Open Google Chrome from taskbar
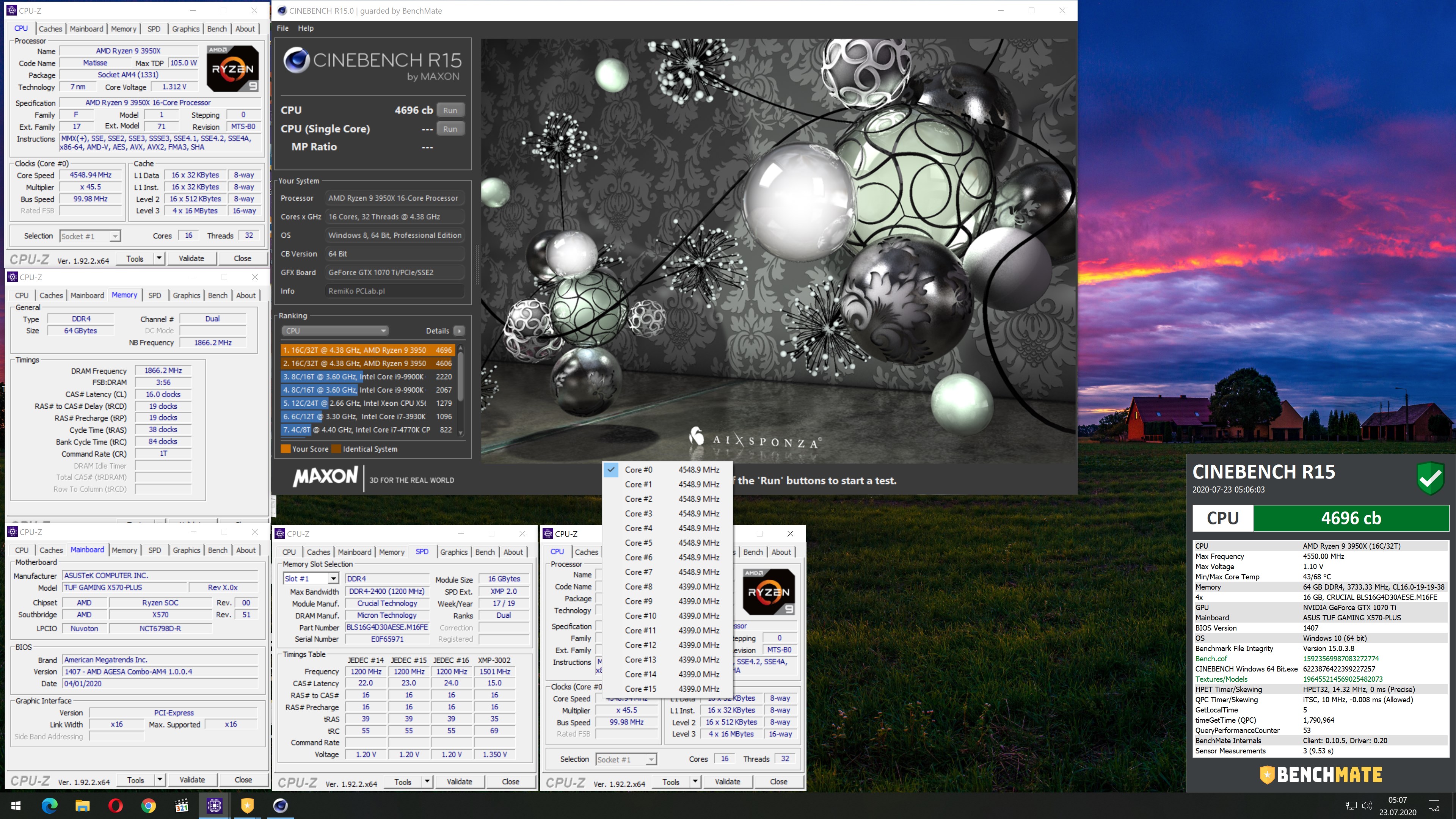This screenshot has width=1456, height=819. tap(148, 805)
